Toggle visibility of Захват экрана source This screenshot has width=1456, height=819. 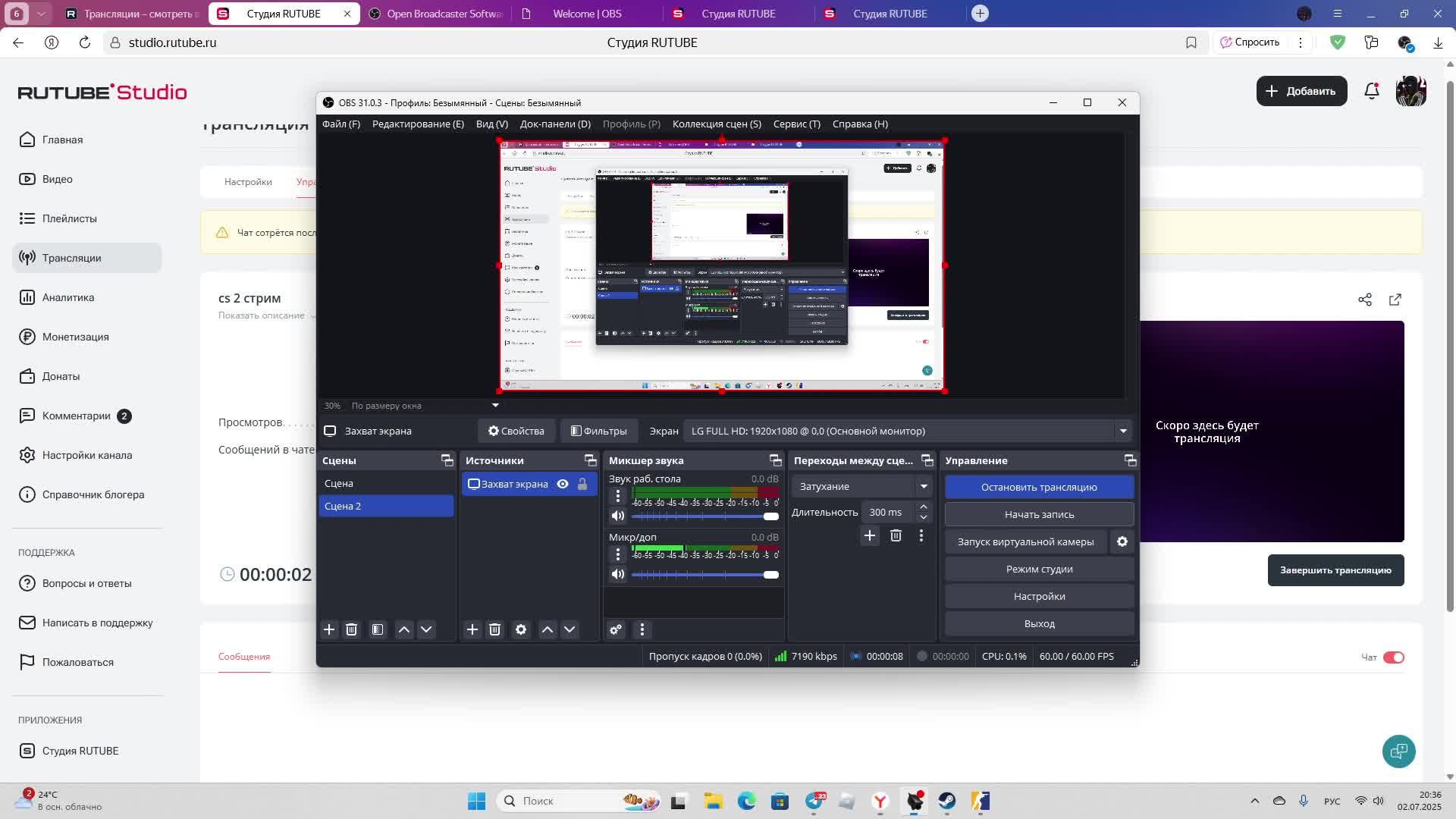pyautogui.click(x=563, y=484)
